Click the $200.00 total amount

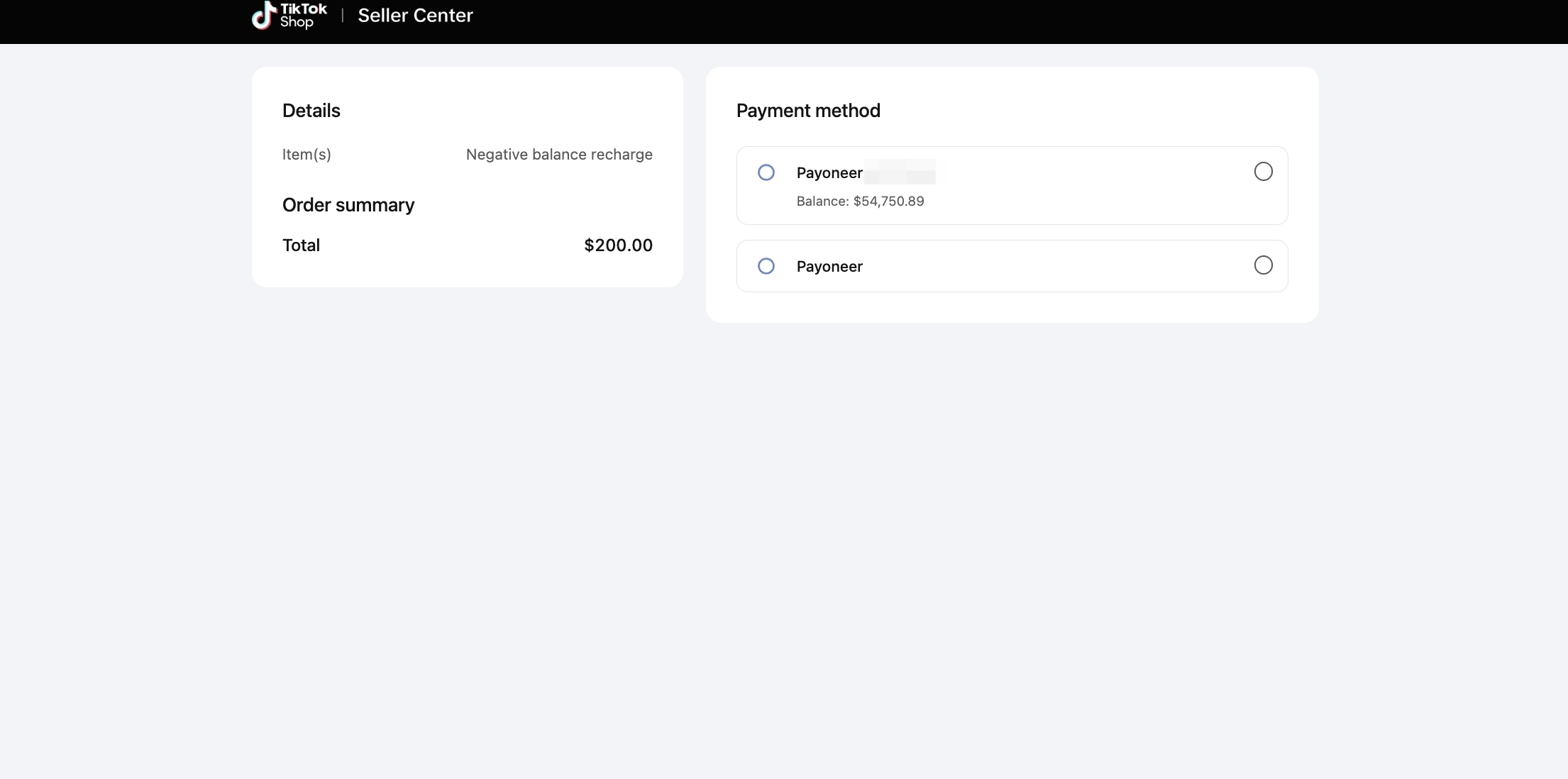(x=618, y=245)
